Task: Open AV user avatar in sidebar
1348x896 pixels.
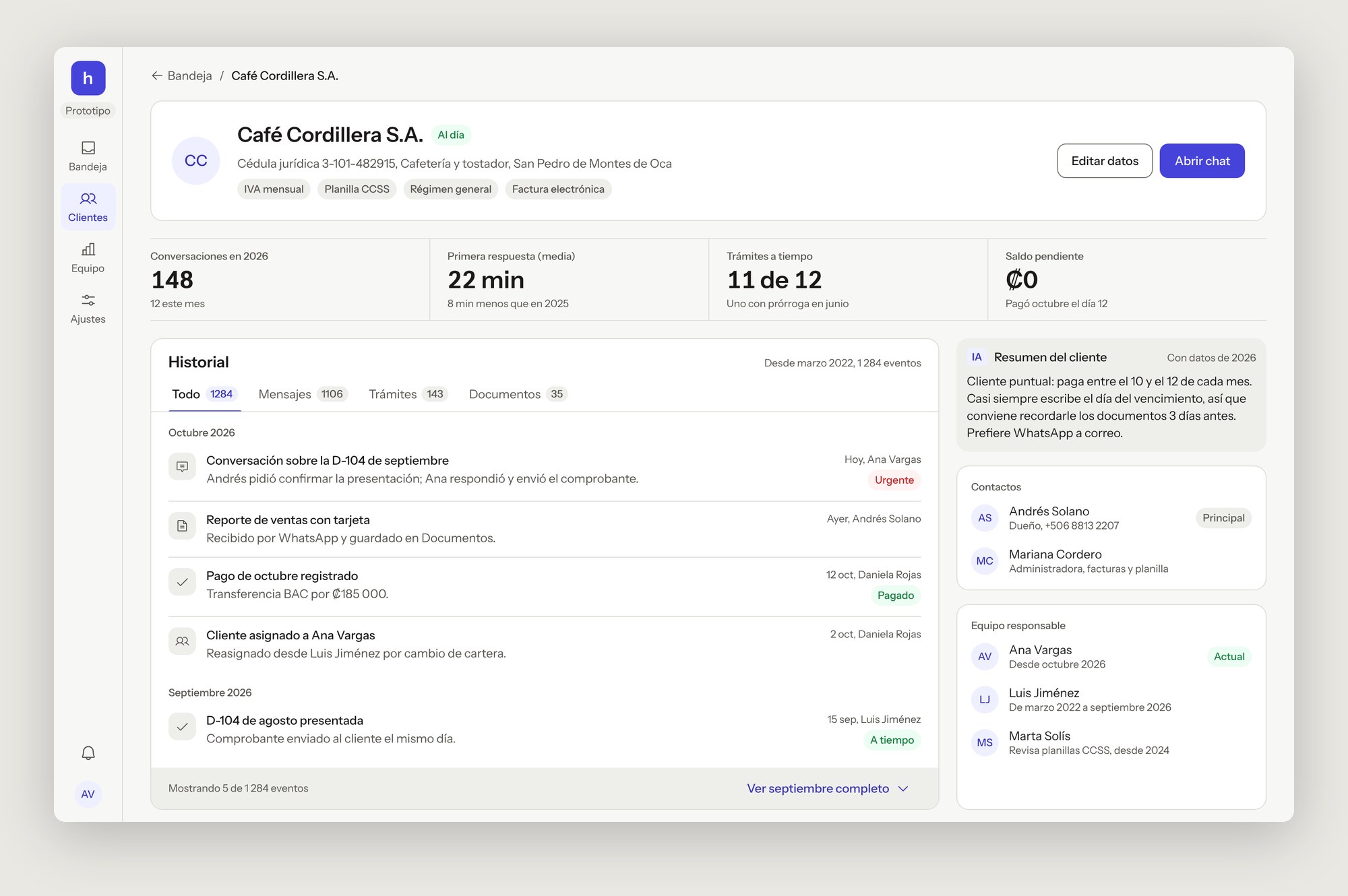Action: 88,794
